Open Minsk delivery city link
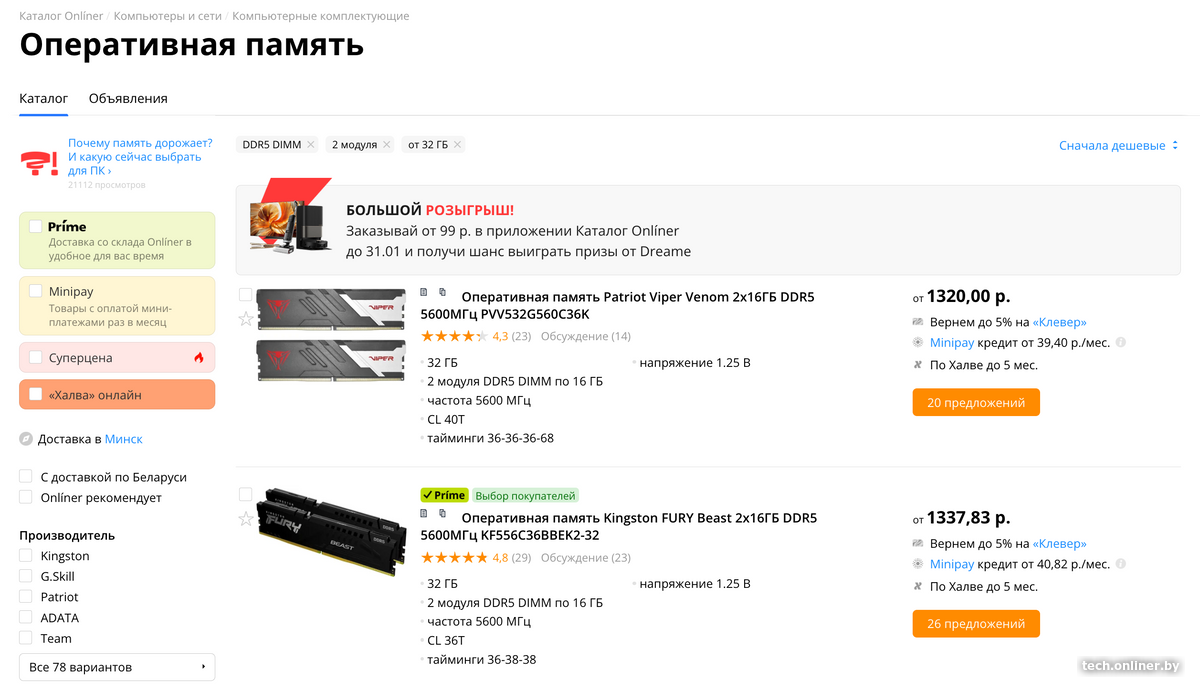The image size is (1200, 687). (124, 439)
